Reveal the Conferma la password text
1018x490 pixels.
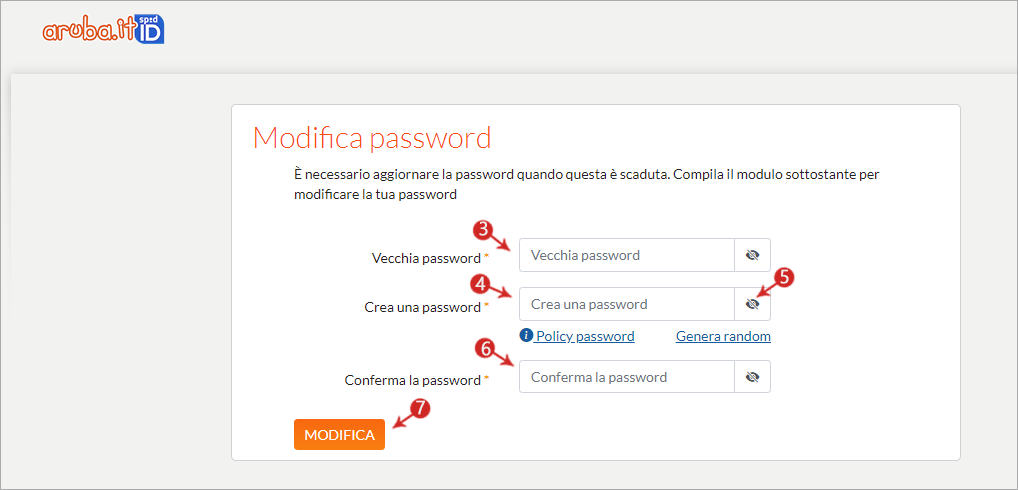pyautogui.click(x=752, y=376)
